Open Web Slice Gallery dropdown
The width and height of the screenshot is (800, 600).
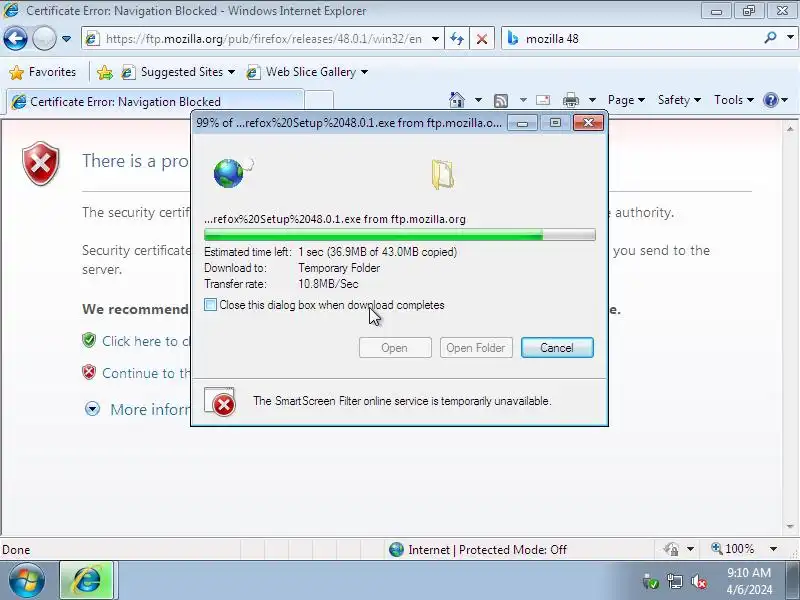tap(307, 72)
